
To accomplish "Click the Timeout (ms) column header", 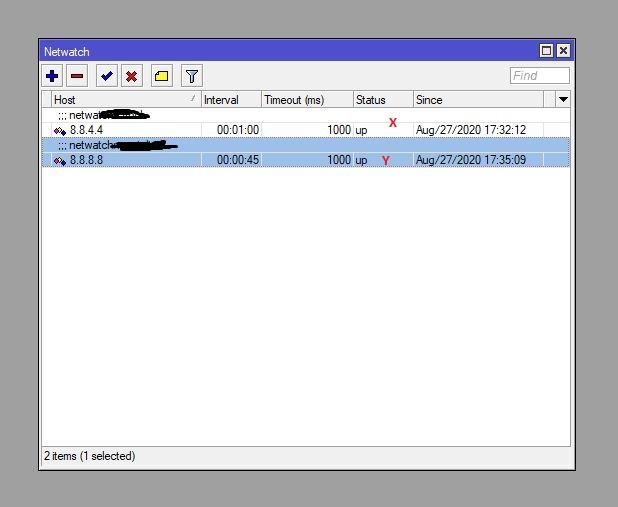I will click(x=307, y=100).
